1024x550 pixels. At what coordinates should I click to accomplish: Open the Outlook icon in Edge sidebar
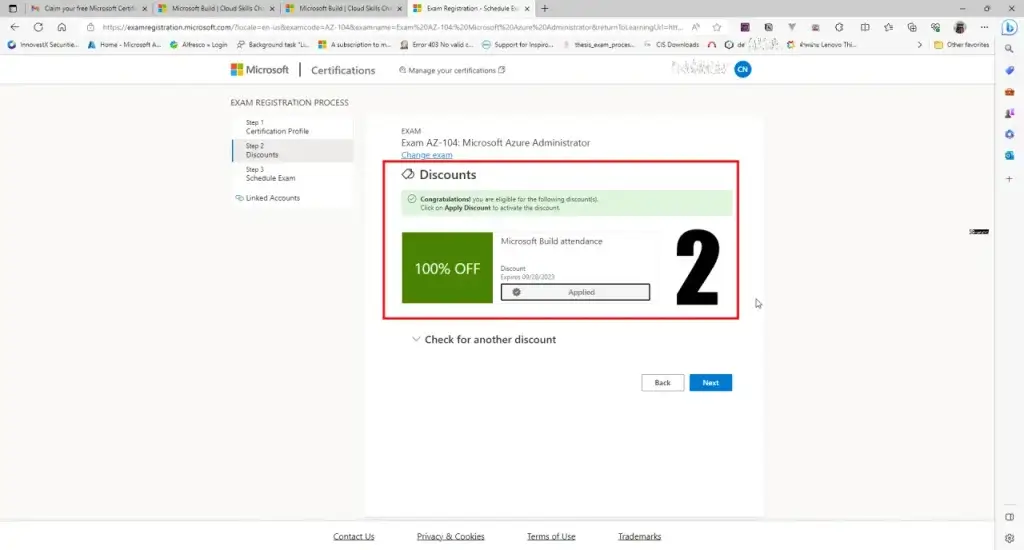point(1009,155)
